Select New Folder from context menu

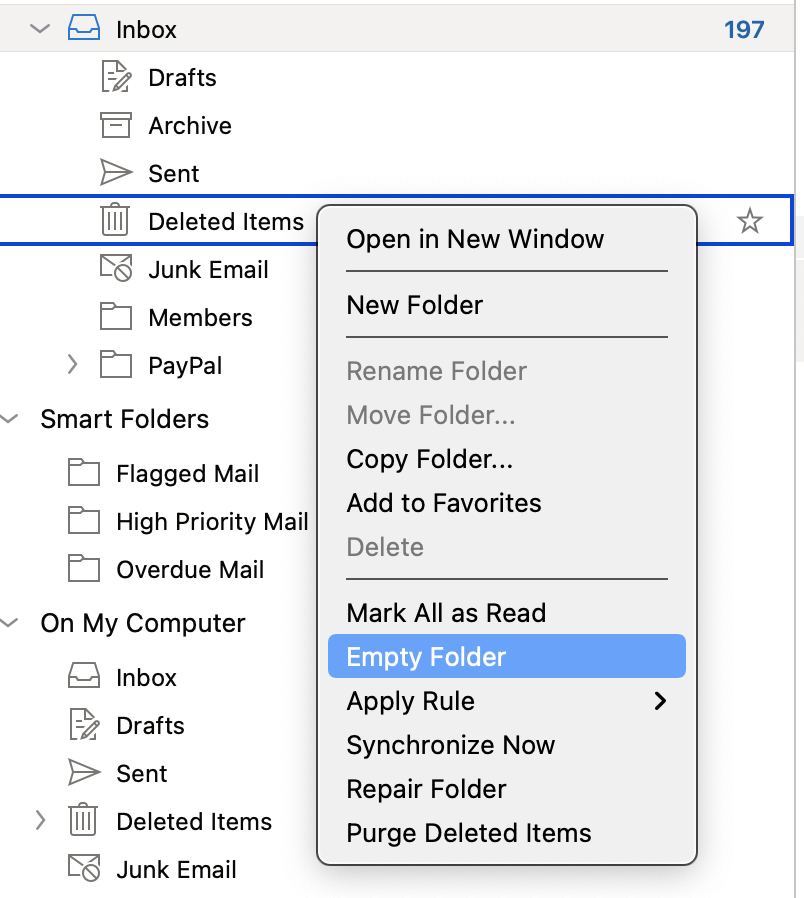(415, 305)
